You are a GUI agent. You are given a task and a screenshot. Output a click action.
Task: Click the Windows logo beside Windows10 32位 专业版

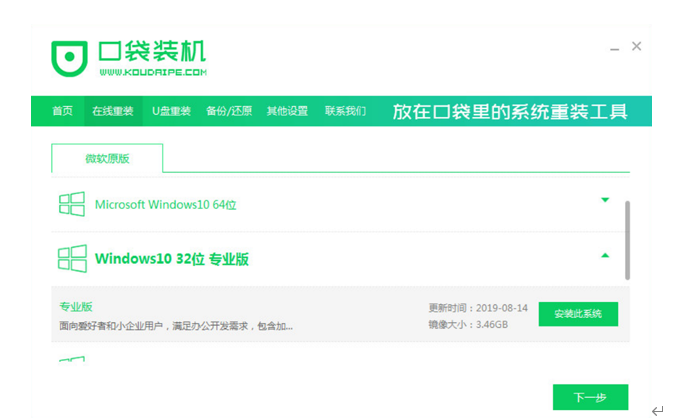72,258
